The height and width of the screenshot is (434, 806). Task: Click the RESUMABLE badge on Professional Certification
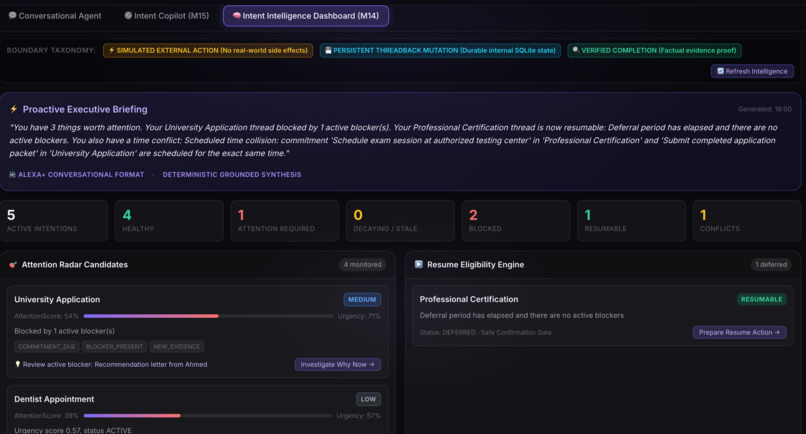tap(761, 299)
